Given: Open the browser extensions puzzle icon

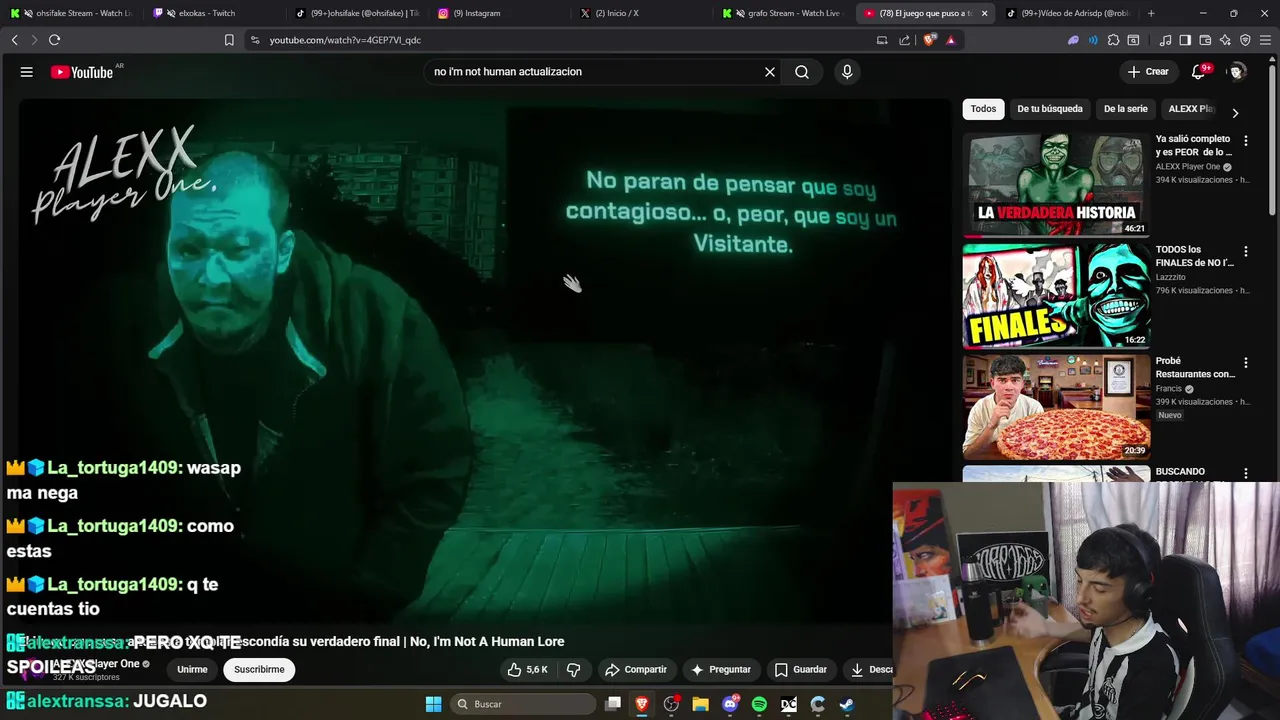Looking at the screenshot, I should pos(1113,40).
